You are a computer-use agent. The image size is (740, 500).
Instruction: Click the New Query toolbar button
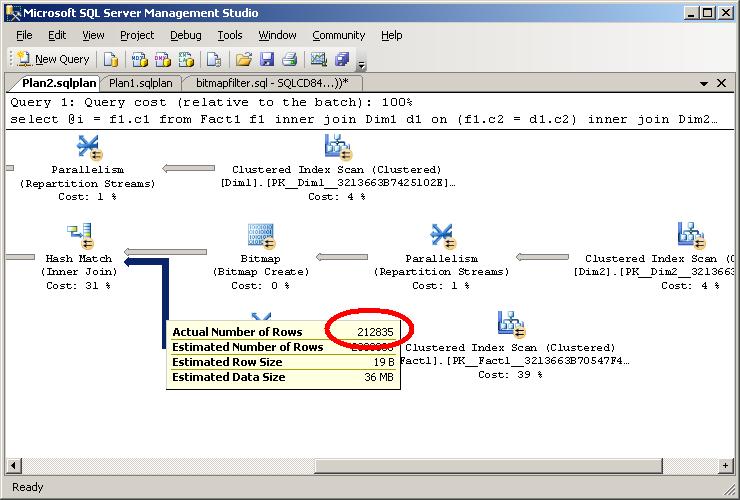point(53,59)
